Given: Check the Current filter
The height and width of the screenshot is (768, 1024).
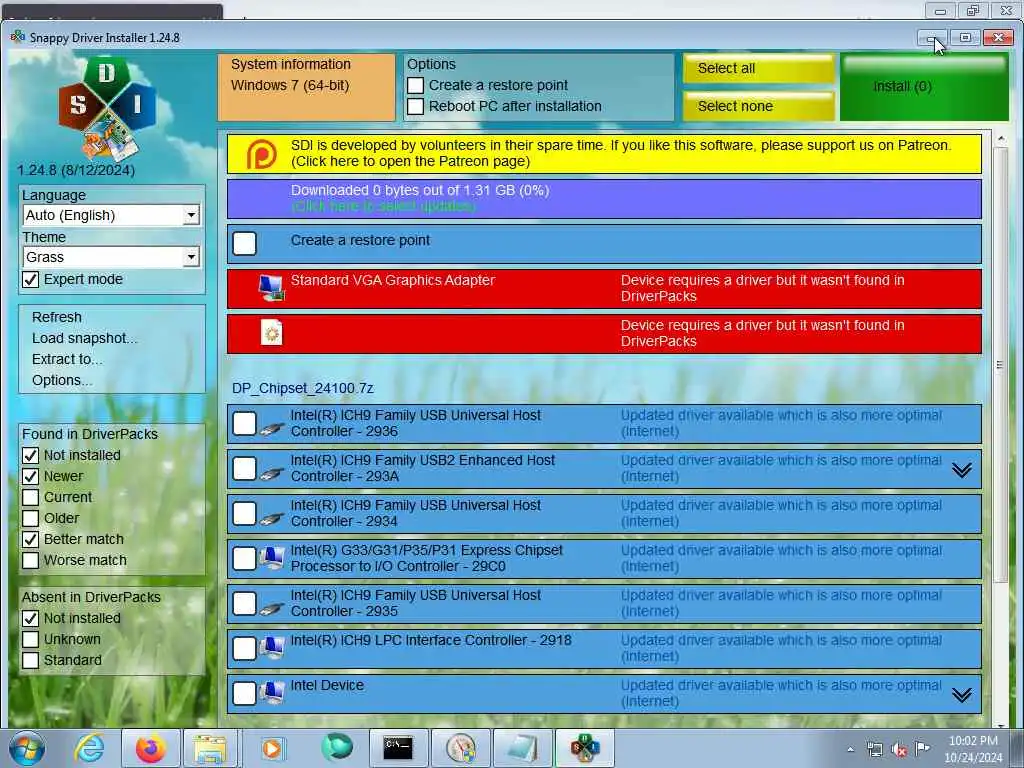Looking at the screenshot, I should [x=31, y=497].
